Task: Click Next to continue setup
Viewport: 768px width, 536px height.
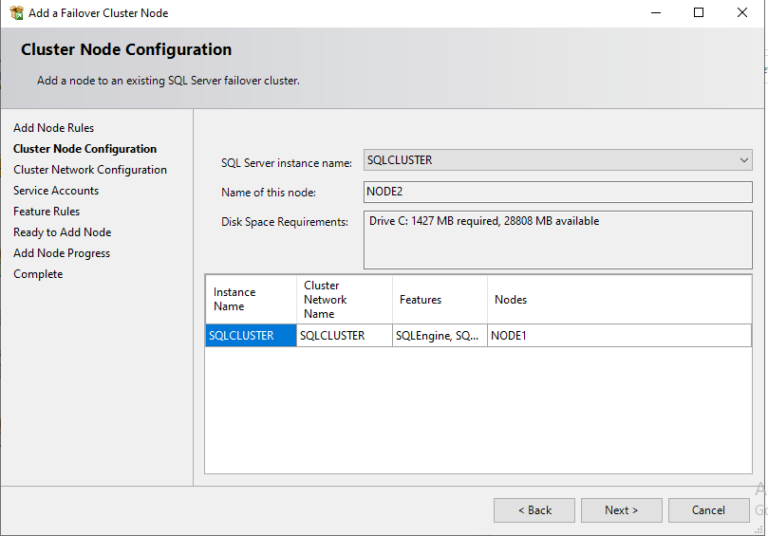Action: click(621, 510)
